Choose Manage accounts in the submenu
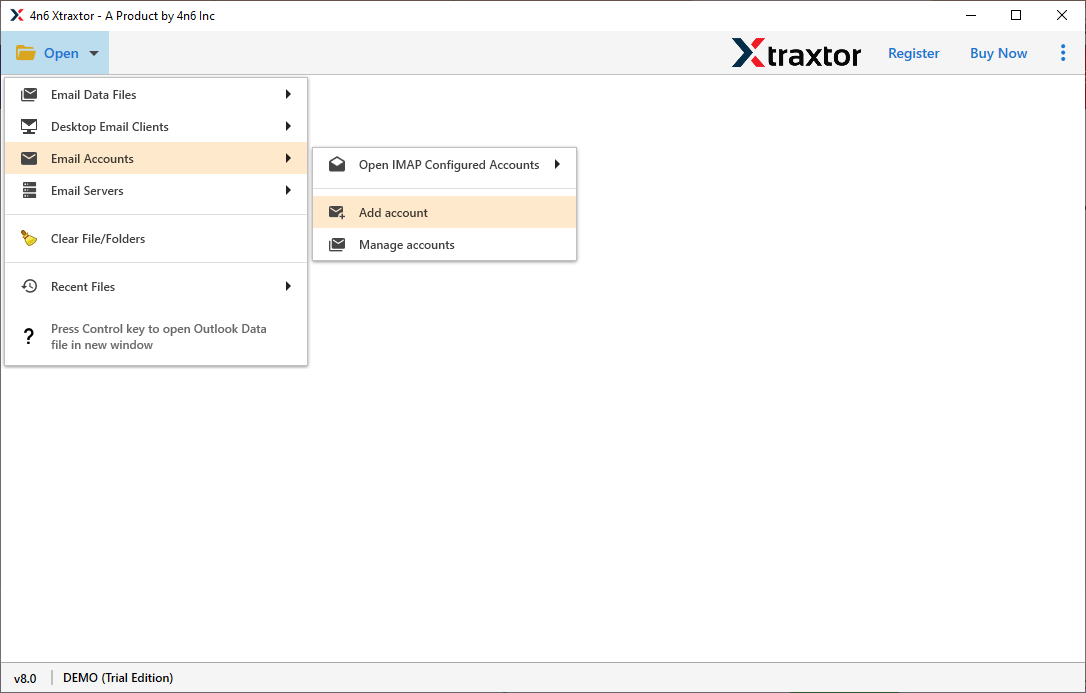 pyautogui.click(x=407, y=244)
